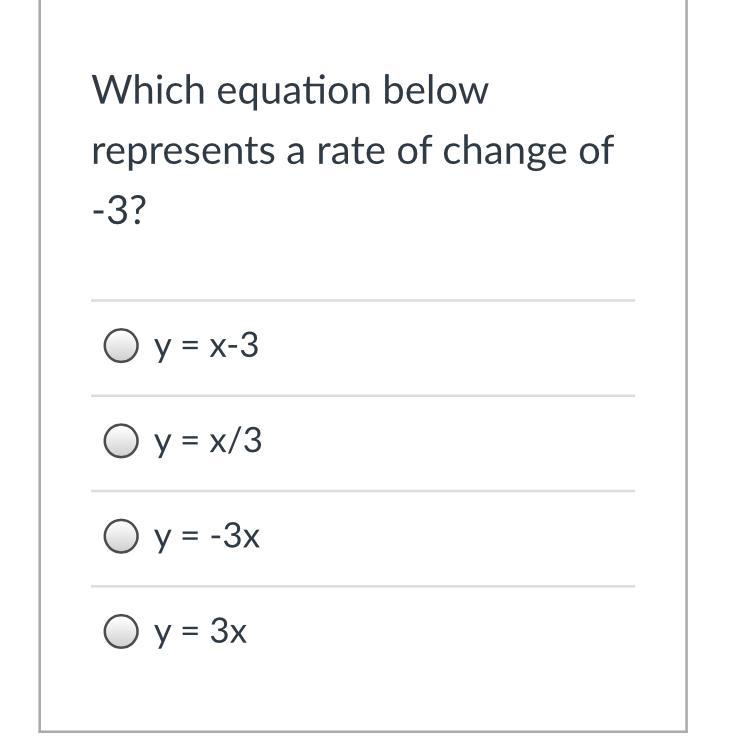The image size is (750, 750).
Task: Mark the y = -3x radio option
Action: click(120, 537)
